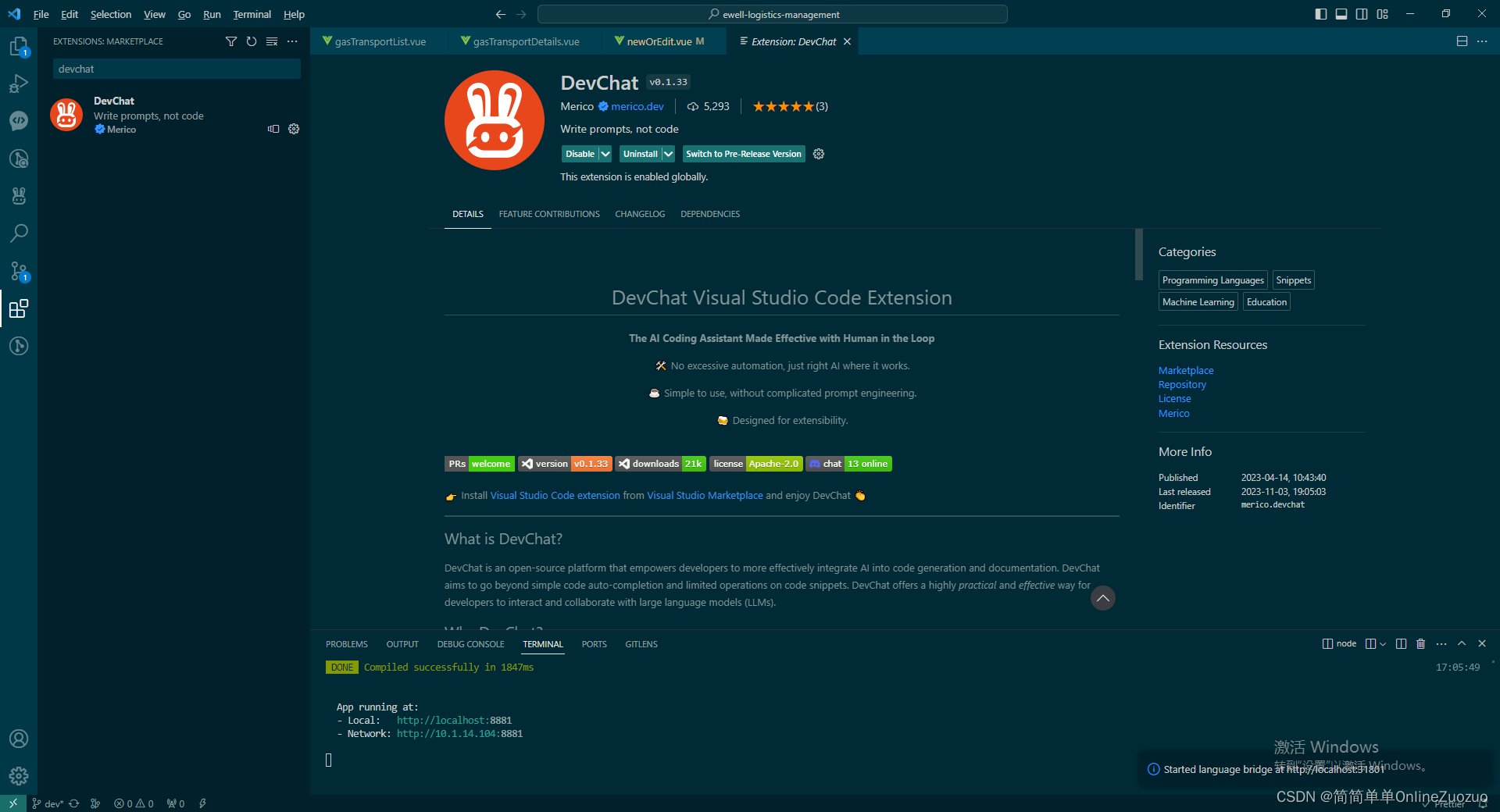Switch to gasTransportDetails.vue tab
Screen dimensions: 1500x812
tap(525, 41)
